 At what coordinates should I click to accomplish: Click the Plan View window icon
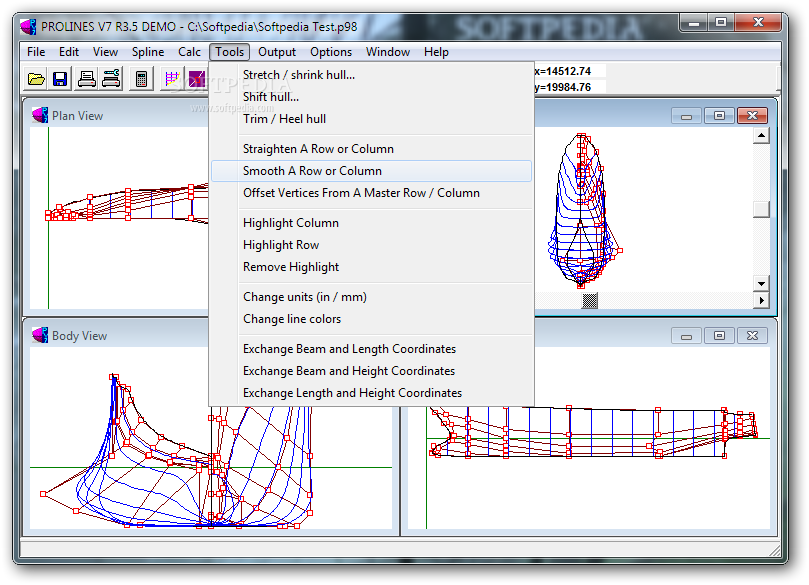click(x=40, y=116)
